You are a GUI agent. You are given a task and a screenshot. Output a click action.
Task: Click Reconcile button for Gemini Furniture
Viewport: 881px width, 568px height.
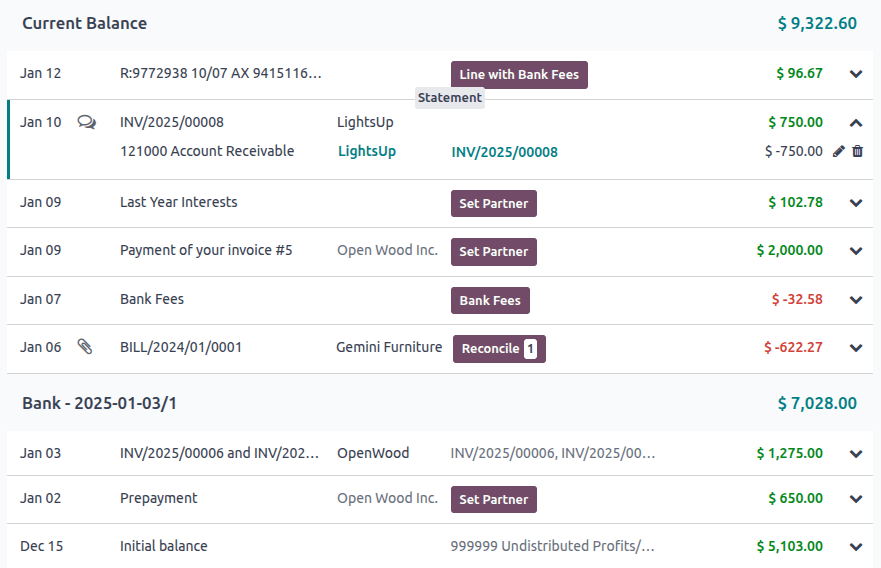click(499, 349)
